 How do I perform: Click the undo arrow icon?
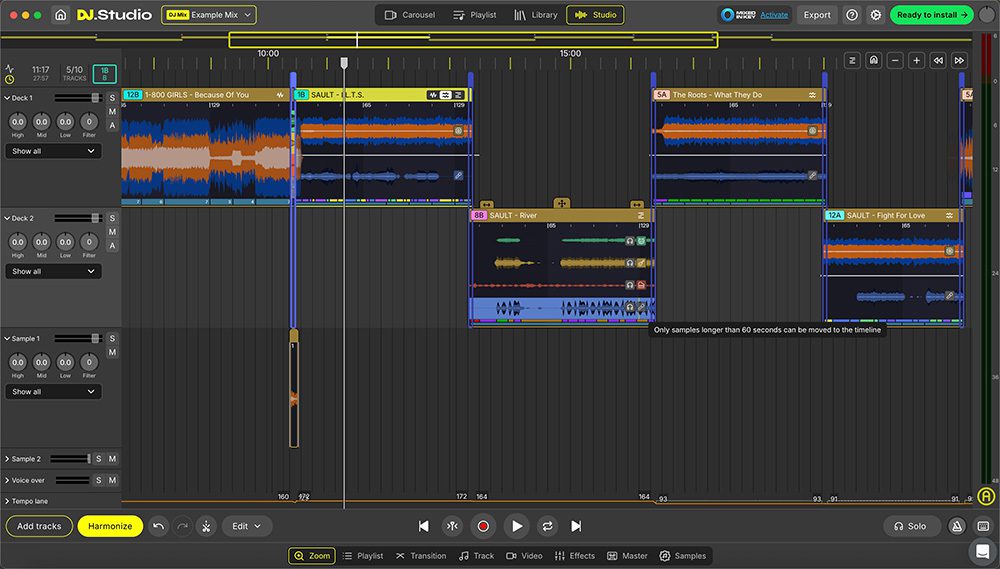159,526
